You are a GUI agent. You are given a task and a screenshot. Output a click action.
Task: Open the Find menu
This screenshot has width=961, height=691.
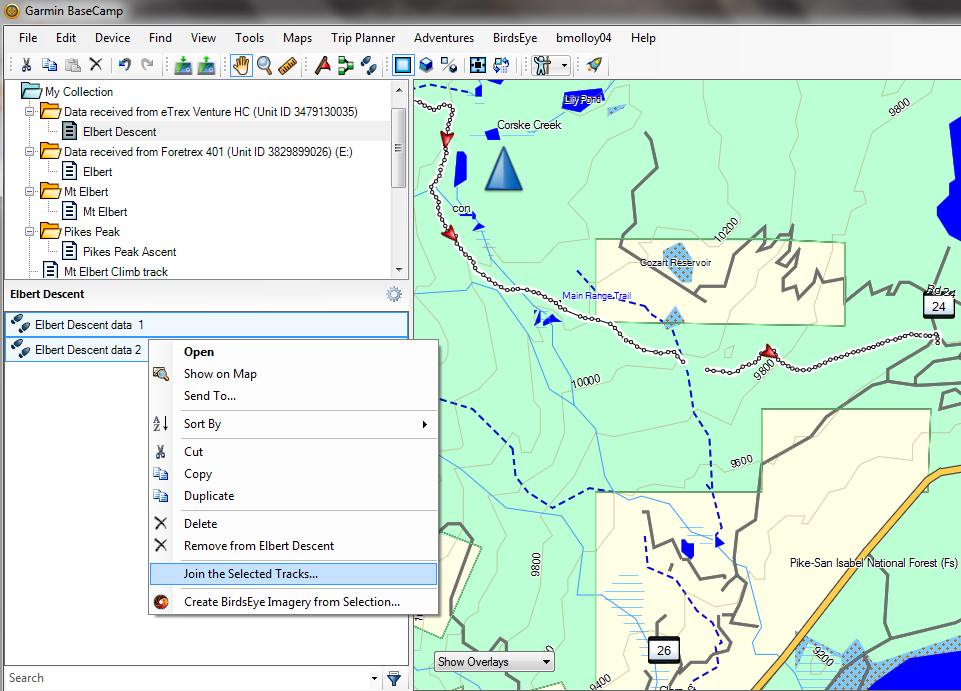(x=160, y=38)
